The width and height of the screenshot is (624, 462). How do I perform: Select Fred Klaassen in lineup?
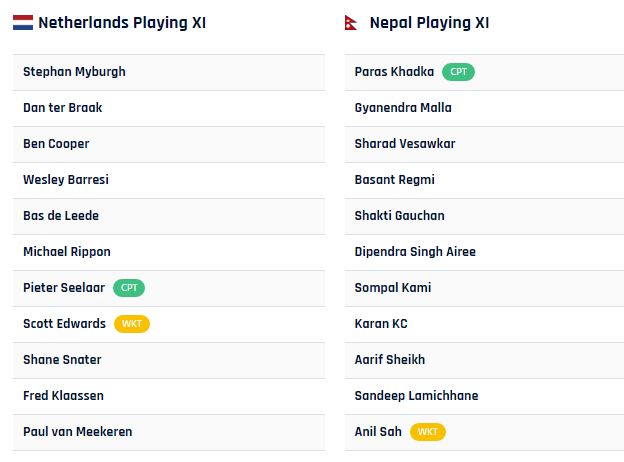tap(169, 396)
